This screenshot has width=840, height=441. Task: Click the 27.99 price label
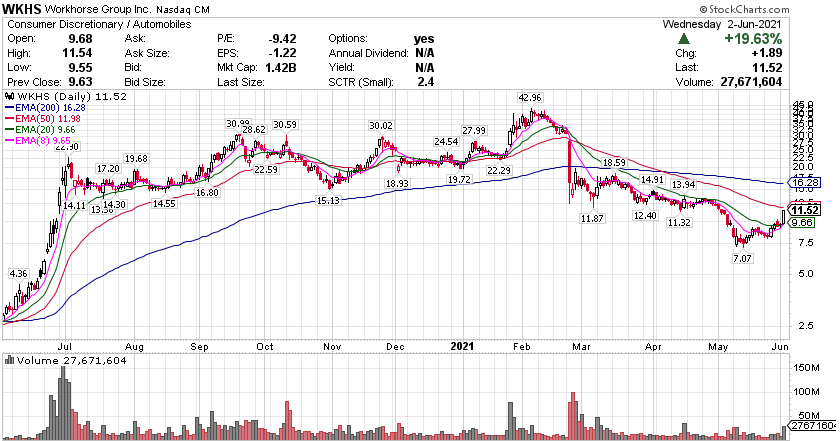[x=474, y=130]
